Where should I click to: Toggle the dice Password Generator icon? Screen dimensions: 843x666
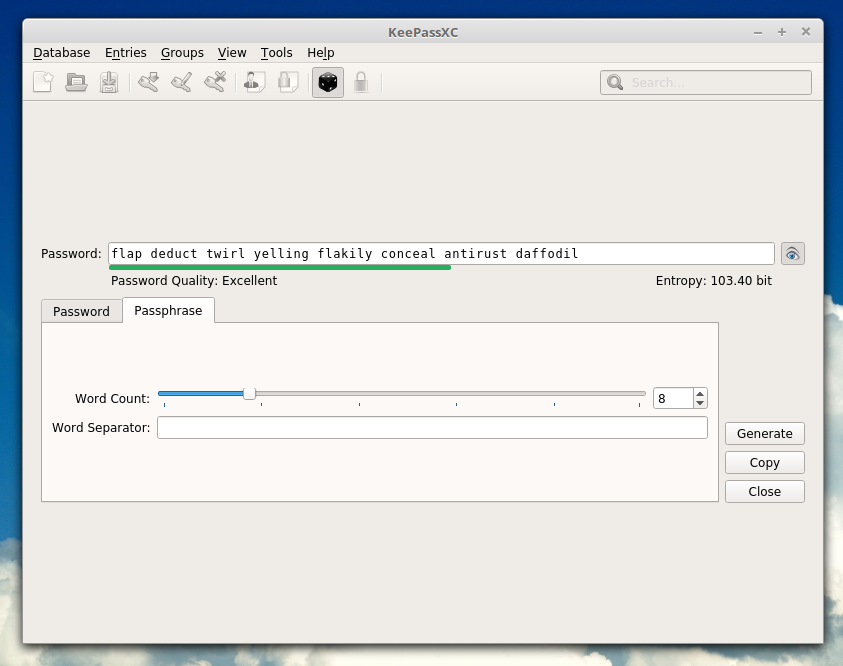[x=328, y=82]
